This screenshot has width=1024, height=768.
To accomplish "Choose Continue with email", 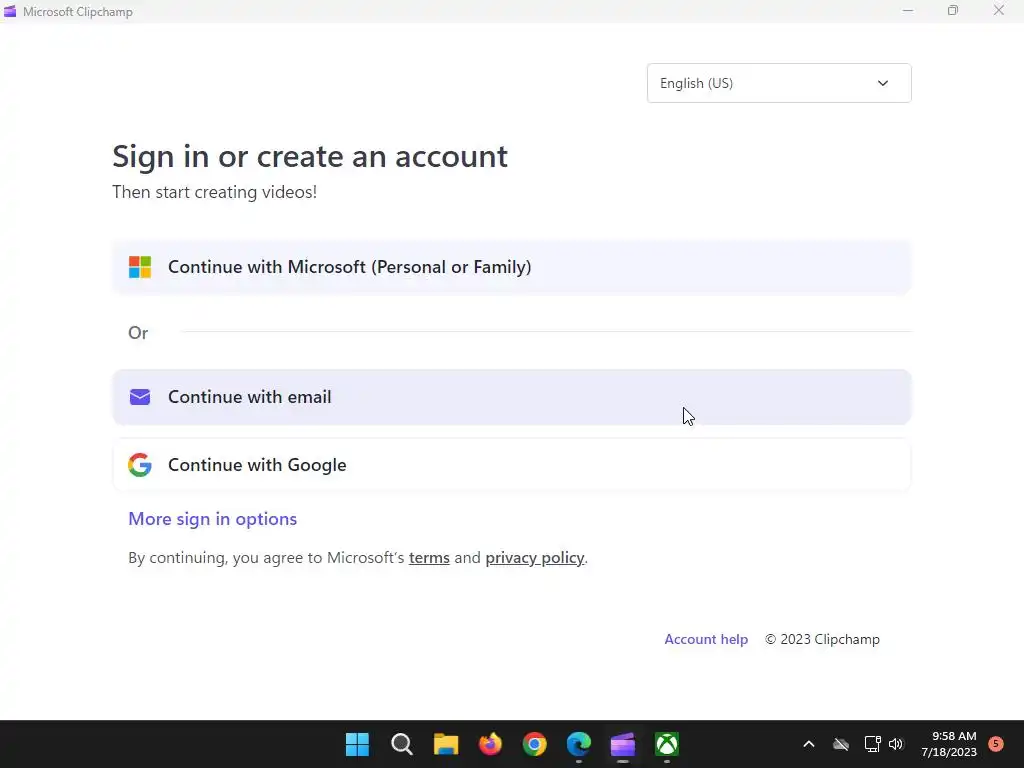I will [511, 397].
